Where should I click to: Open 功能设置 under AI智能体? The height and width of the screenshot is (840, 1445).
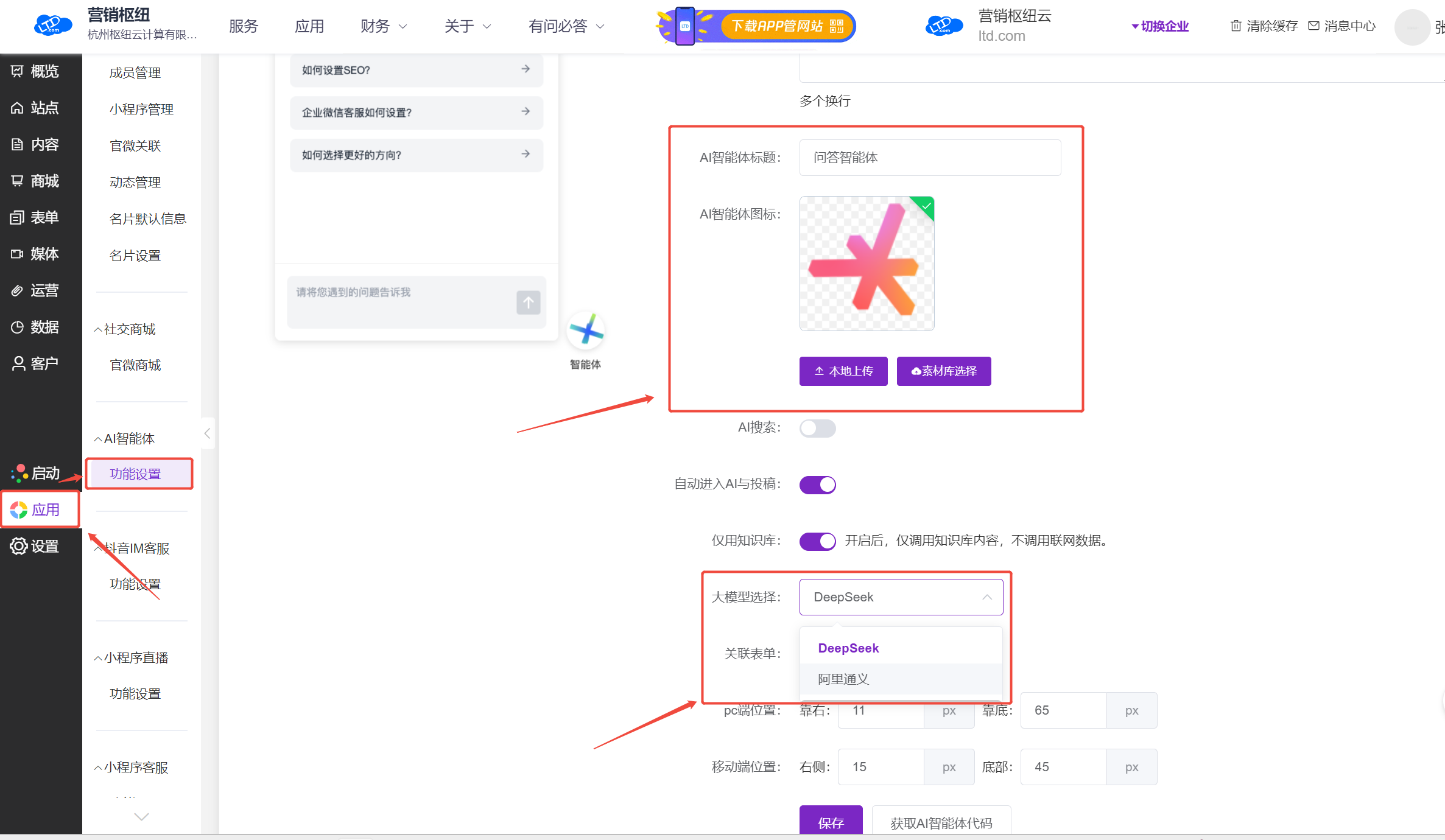pos(135,474)
